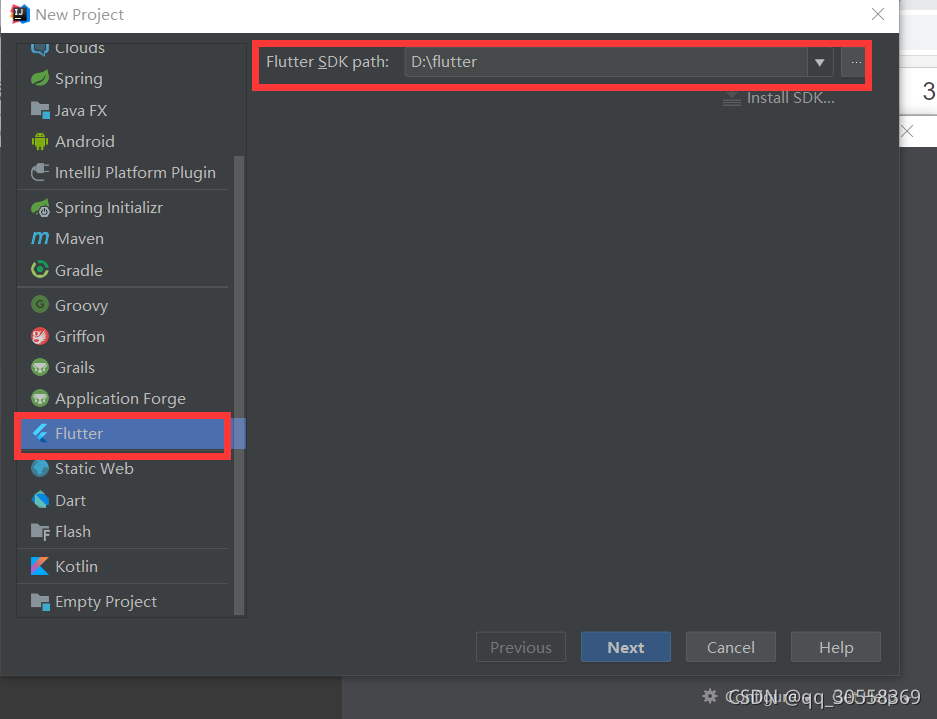Screen dimensions: 937x719
Task: Select Maven project type label
Action: 79,238
